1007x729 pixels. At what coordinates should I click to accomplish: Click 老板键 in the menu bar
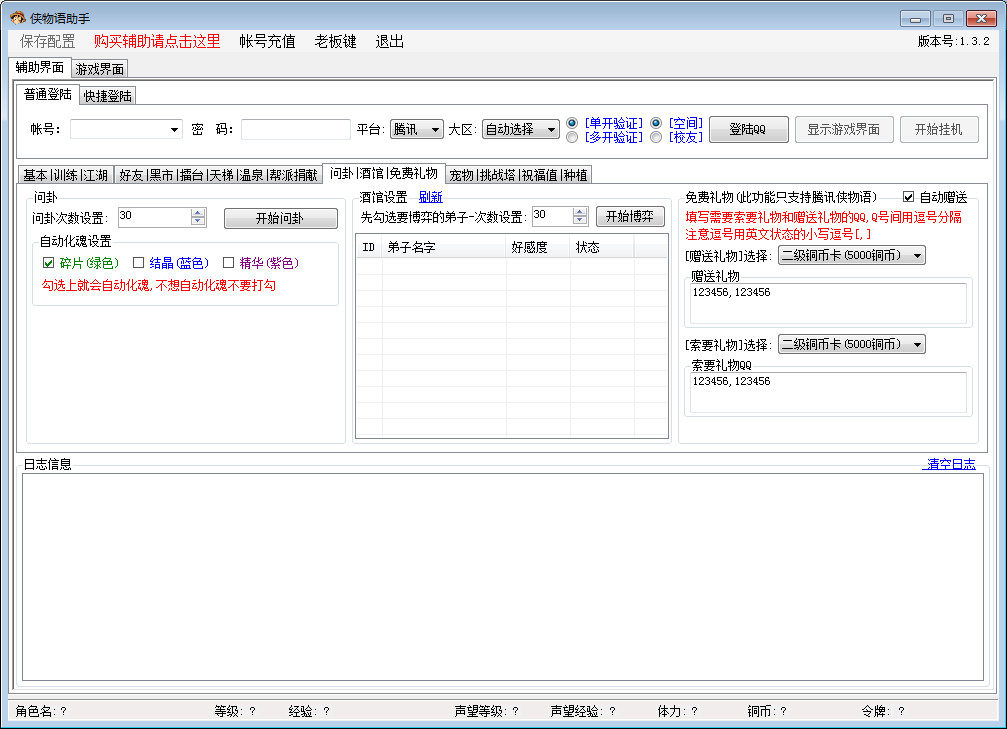click(x=335, y=42)
